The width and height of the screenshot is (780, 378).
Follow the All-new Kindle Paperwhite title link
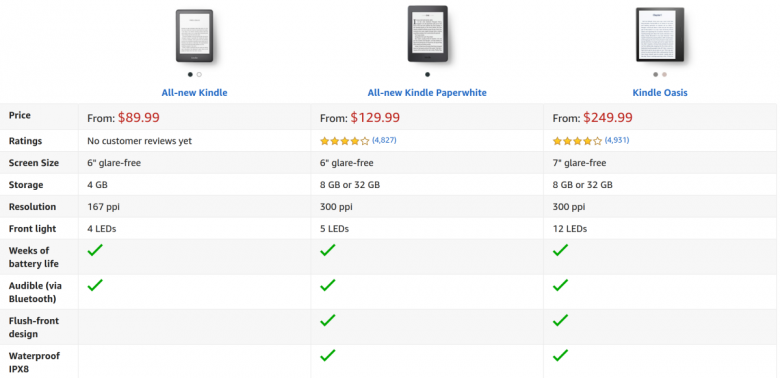tap(427, 93)
